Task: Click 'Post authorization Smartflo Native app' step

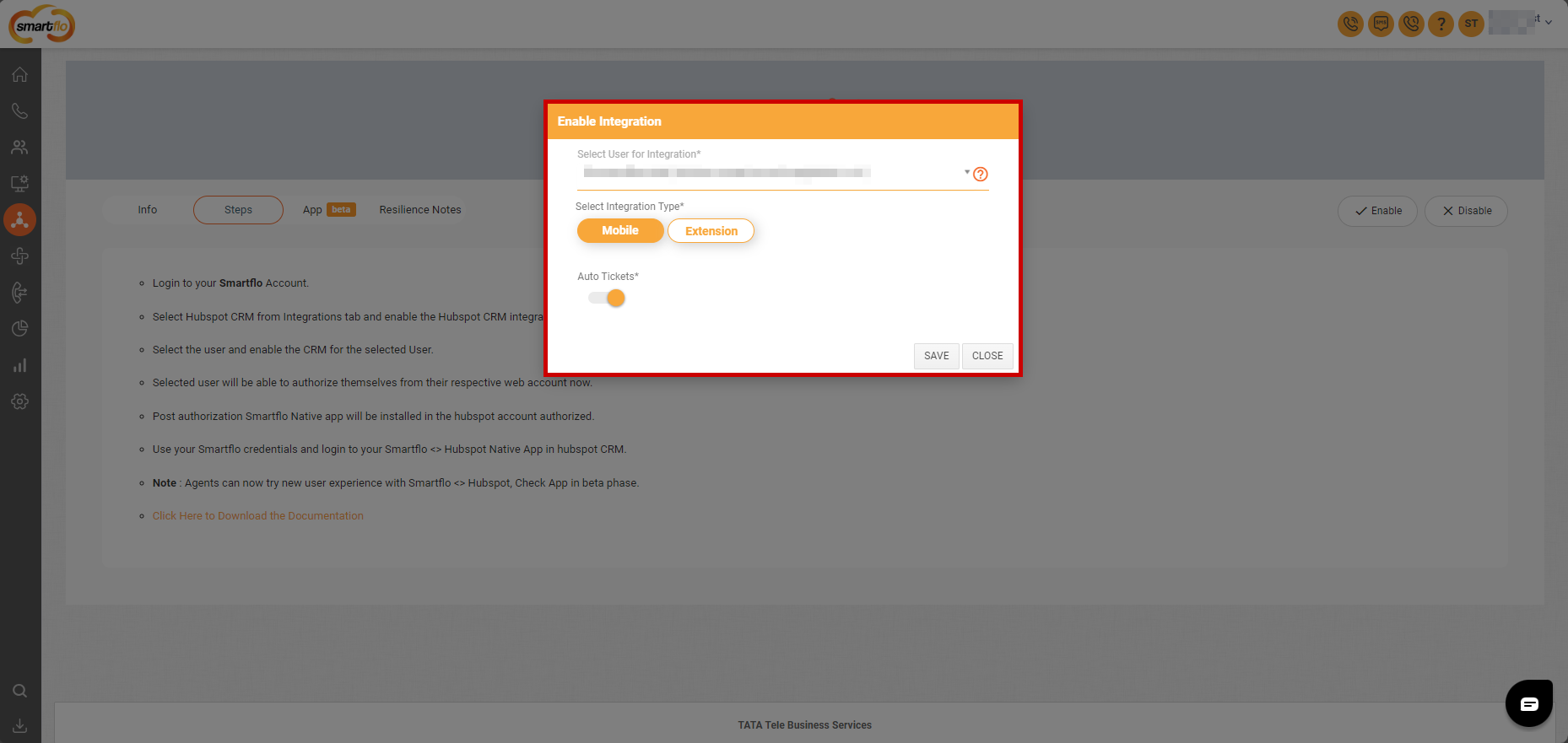Action: tap(373, 417)
